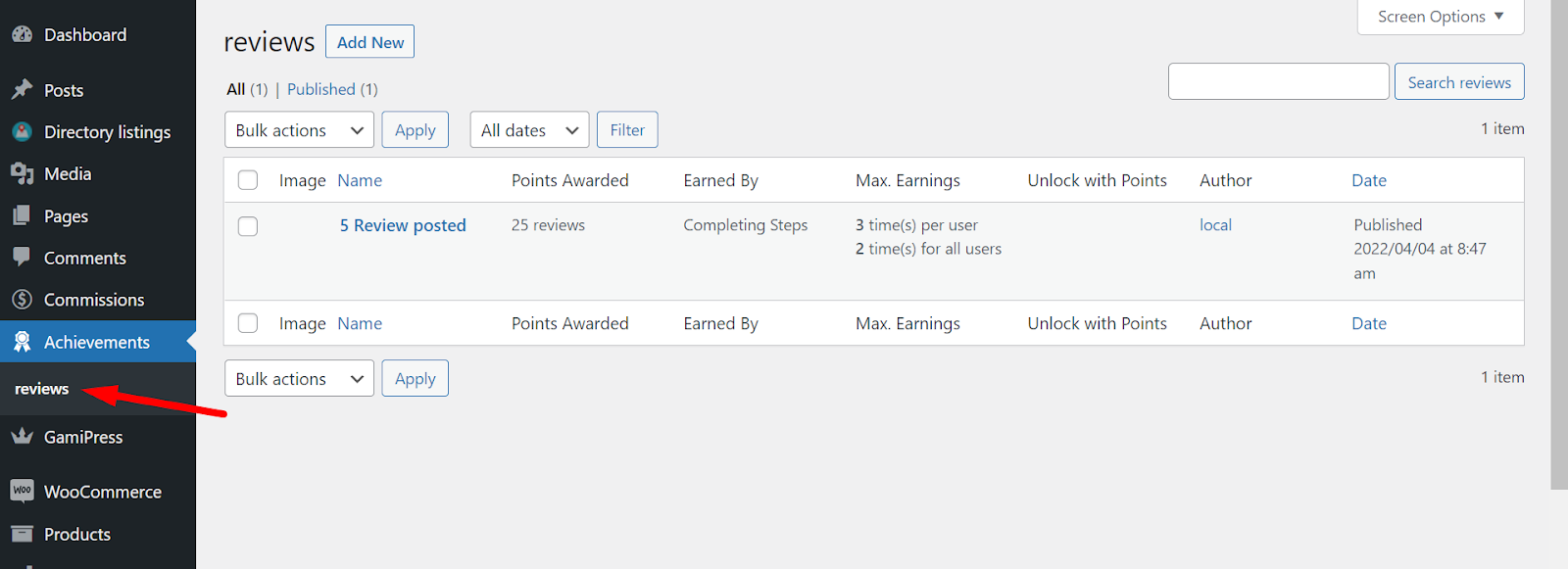Select the reviews submenu item
Screen dimensions: 1568x569
[x=42, y=389]
